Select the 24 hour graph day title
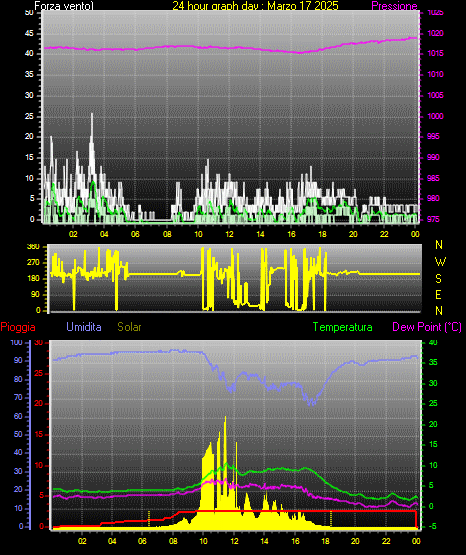 pos(255,6)
